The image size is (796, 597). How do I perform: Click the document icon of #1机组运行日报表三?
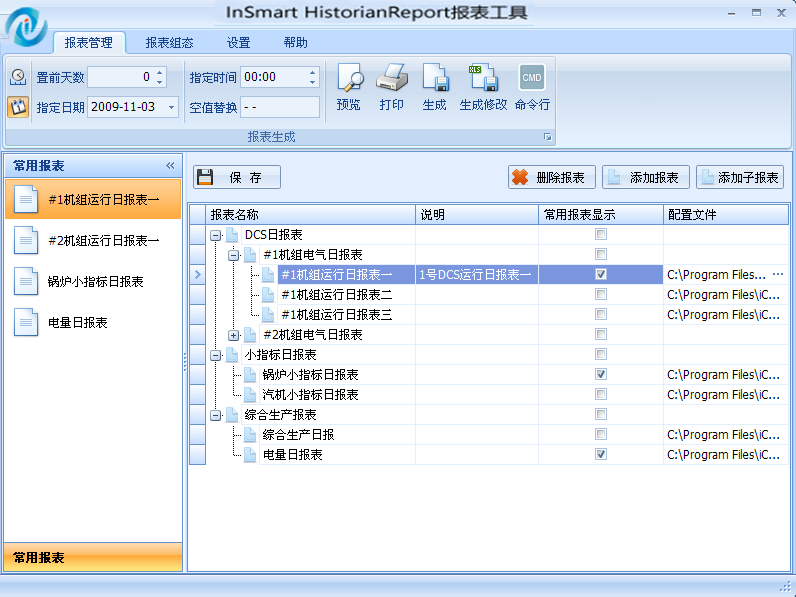[268, 315]
